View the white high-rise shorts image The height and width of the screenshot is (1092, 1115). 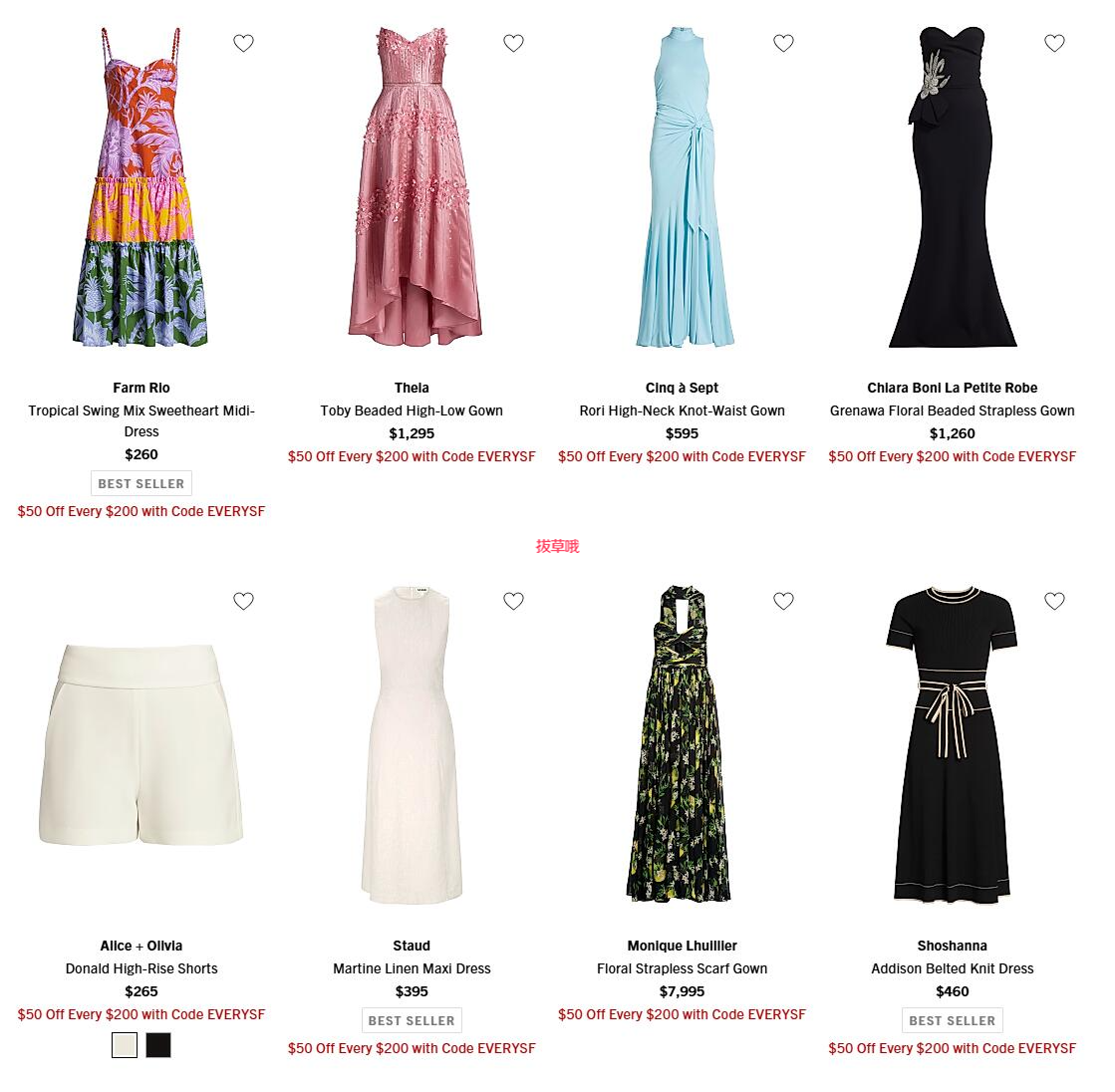[x=141, y=744]
